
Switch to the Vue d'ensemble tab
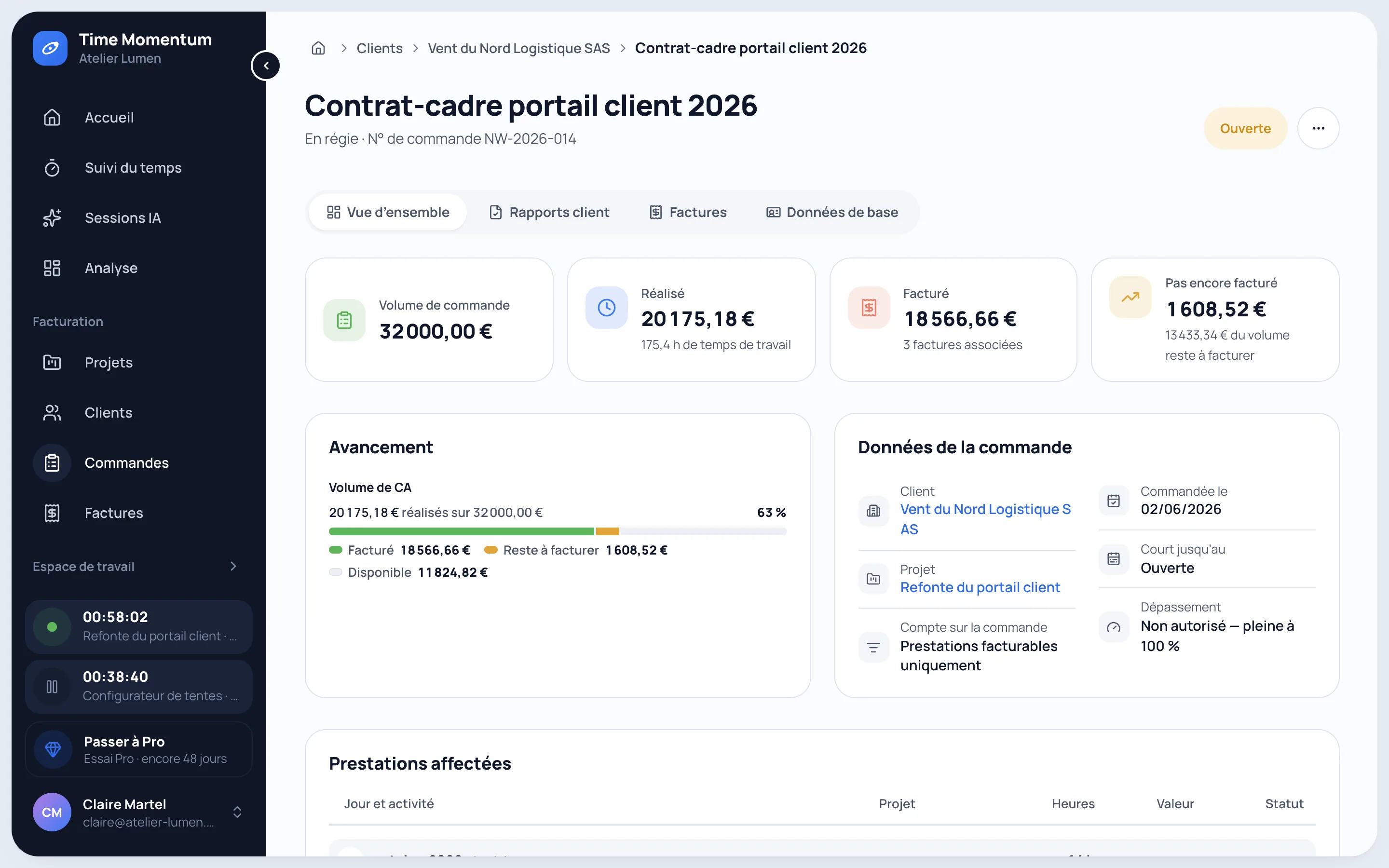(x=387, y=212)
